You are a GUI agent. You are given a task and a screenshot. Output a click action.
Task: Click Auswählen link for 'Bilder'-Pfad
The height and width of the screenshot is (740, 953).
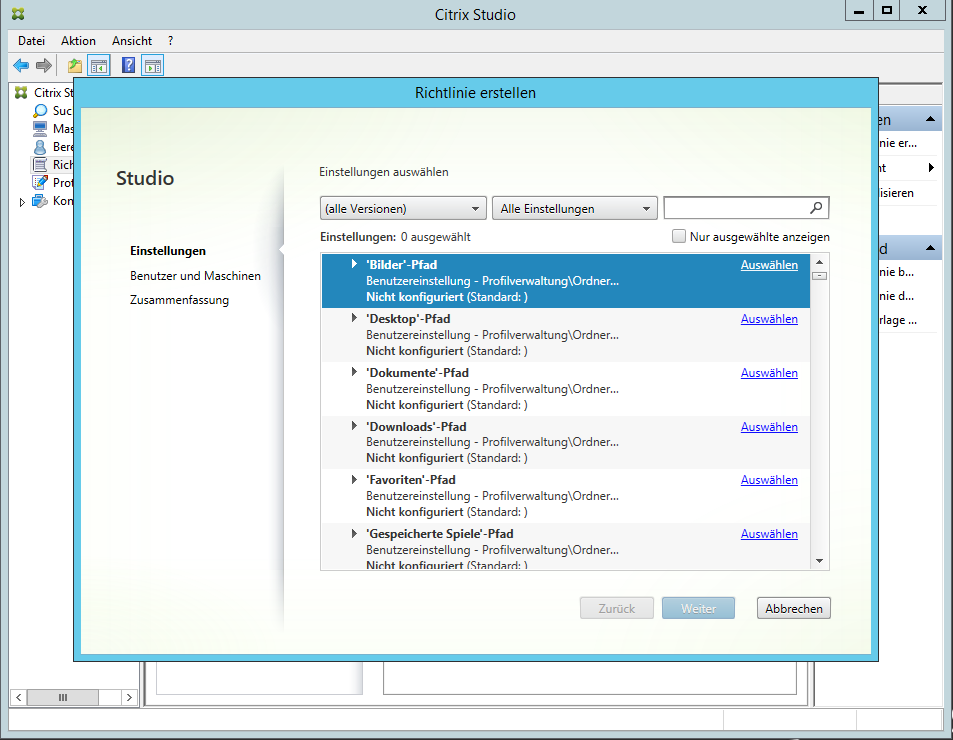coord(769,265)
